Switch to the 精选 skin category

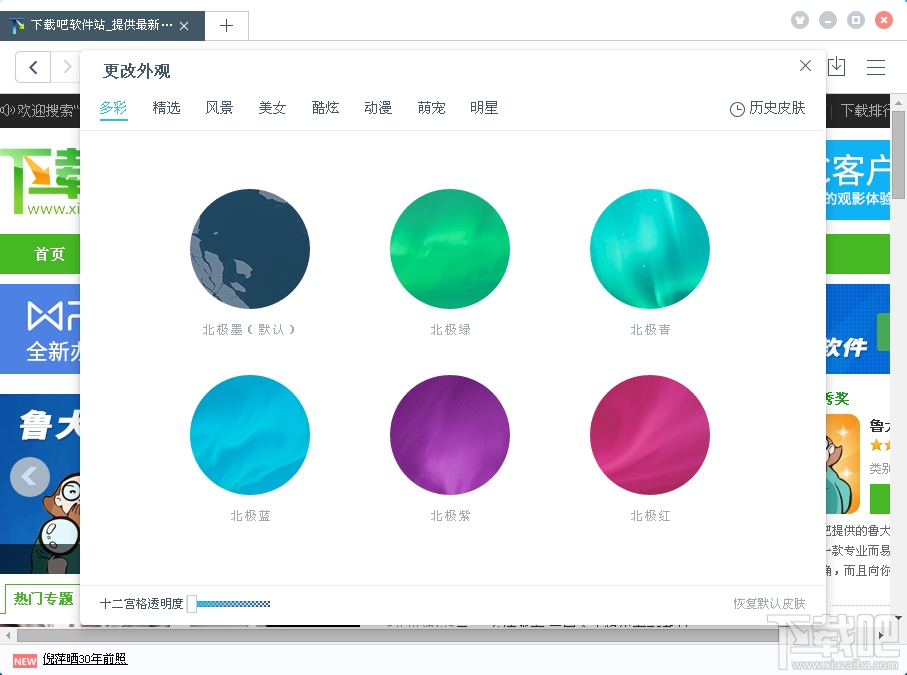166,108
